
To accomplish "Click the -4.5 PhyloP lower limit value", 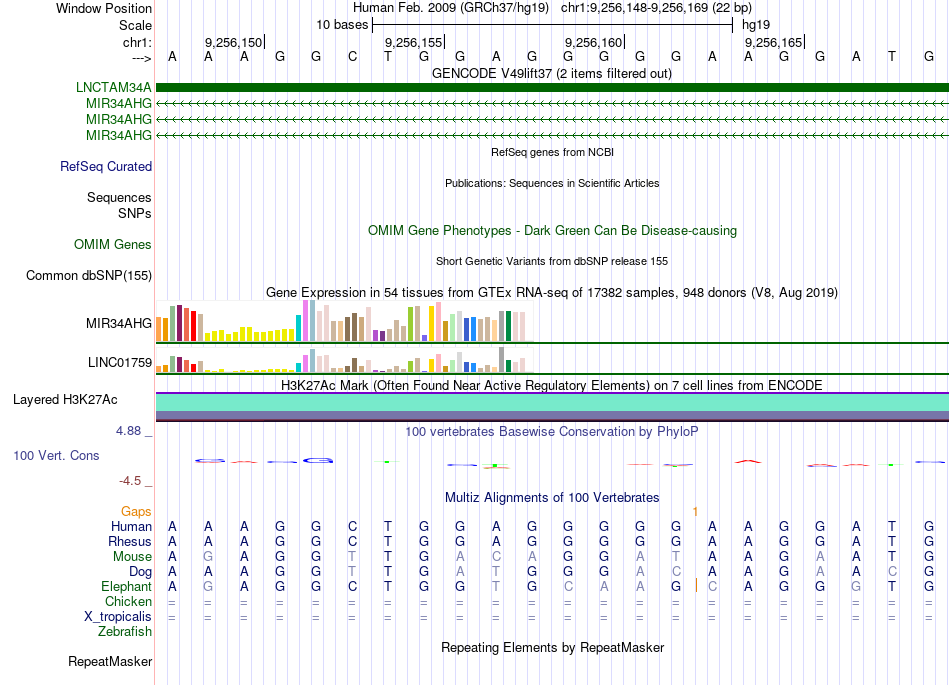I will (130, 481).
